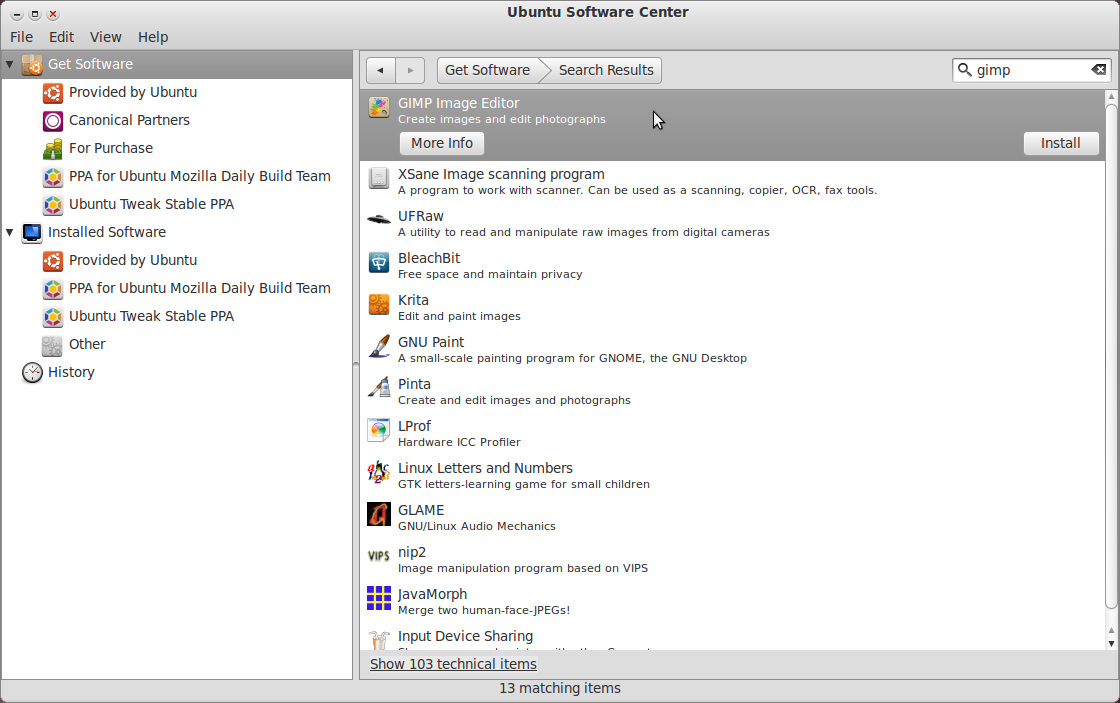Open the View menu
Image resolution: width=1120 pixels, height=703 pixels.
pos(106,37)
